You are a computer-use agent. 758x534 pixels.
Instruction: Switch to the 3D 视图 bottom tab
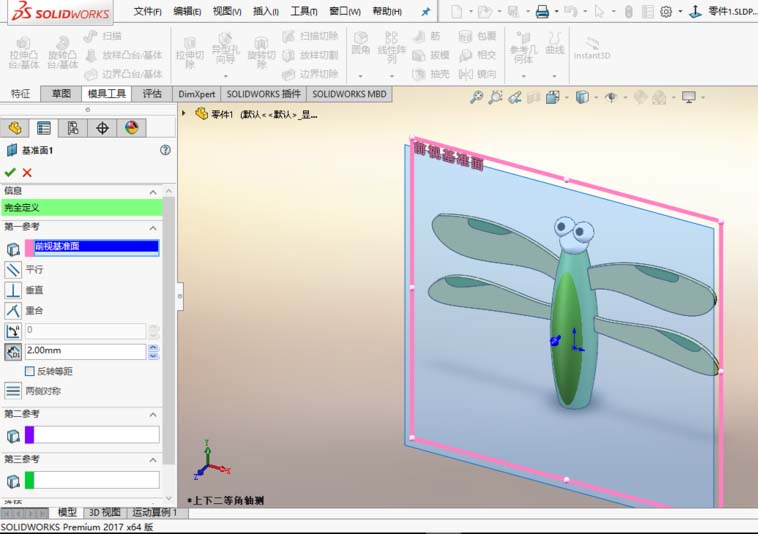[x=104, y=512]
